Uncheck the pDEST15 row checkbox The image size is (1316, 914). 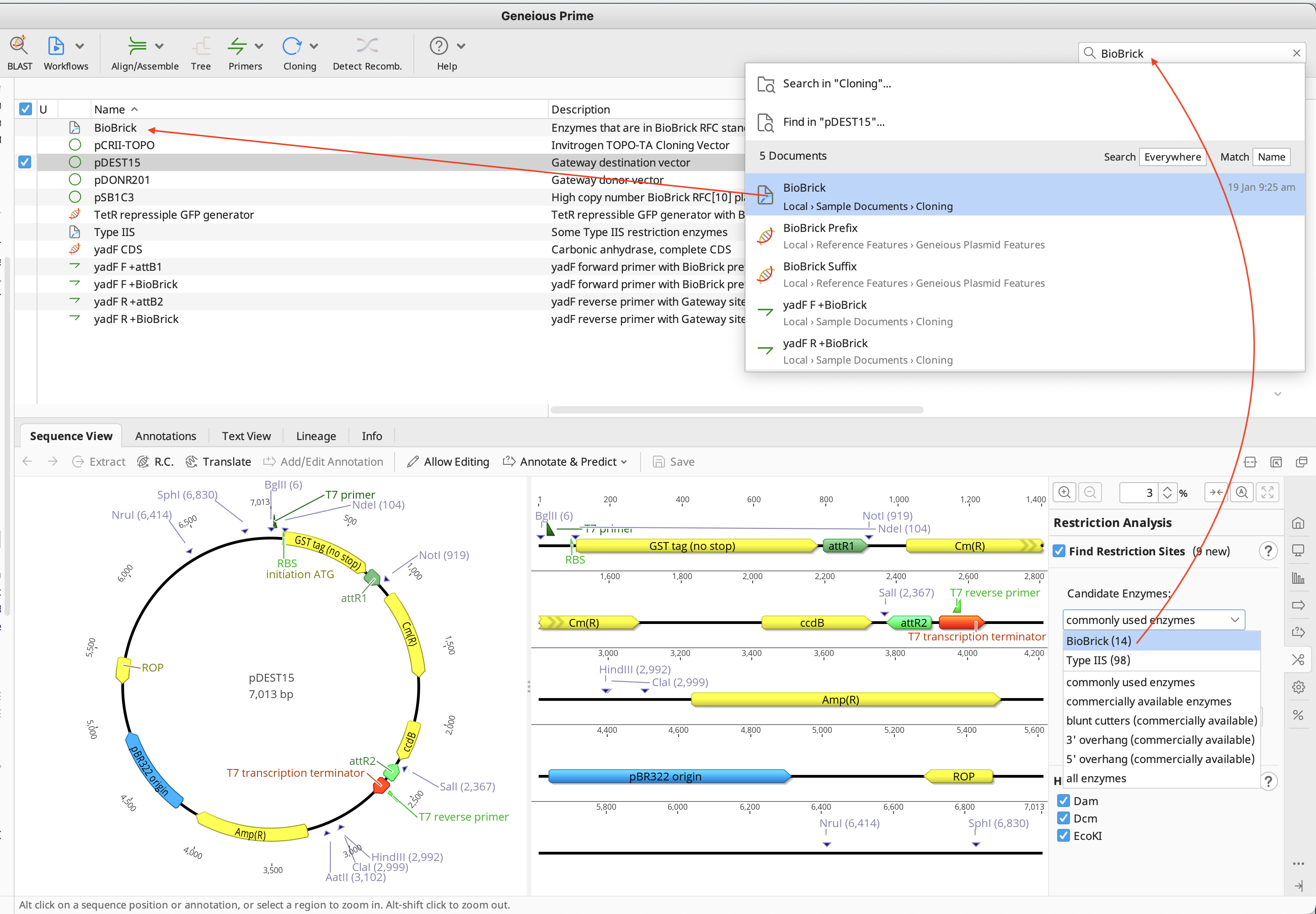pyautogui.click(x=25, y=162)
